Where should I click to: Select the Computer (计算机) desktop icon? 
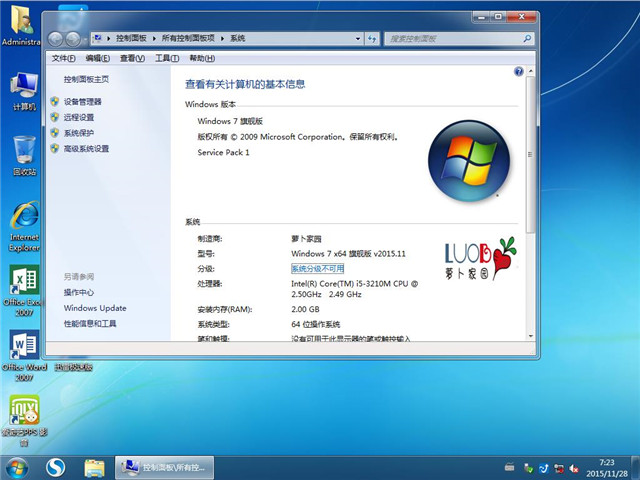tap(24, 91)
